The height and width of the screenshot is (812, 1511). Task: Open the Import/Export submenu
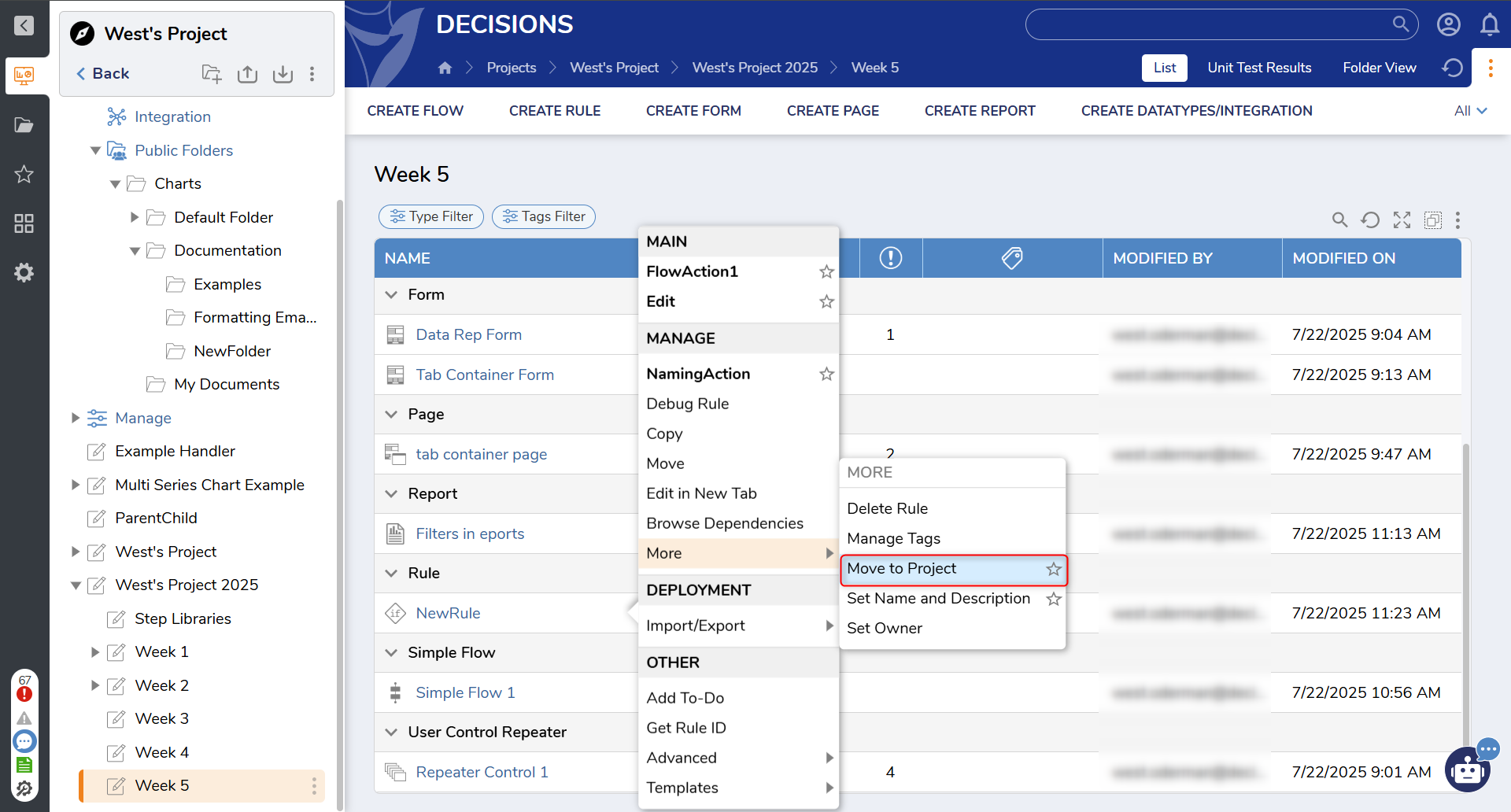pyautogui.click(x=737, y=626)
